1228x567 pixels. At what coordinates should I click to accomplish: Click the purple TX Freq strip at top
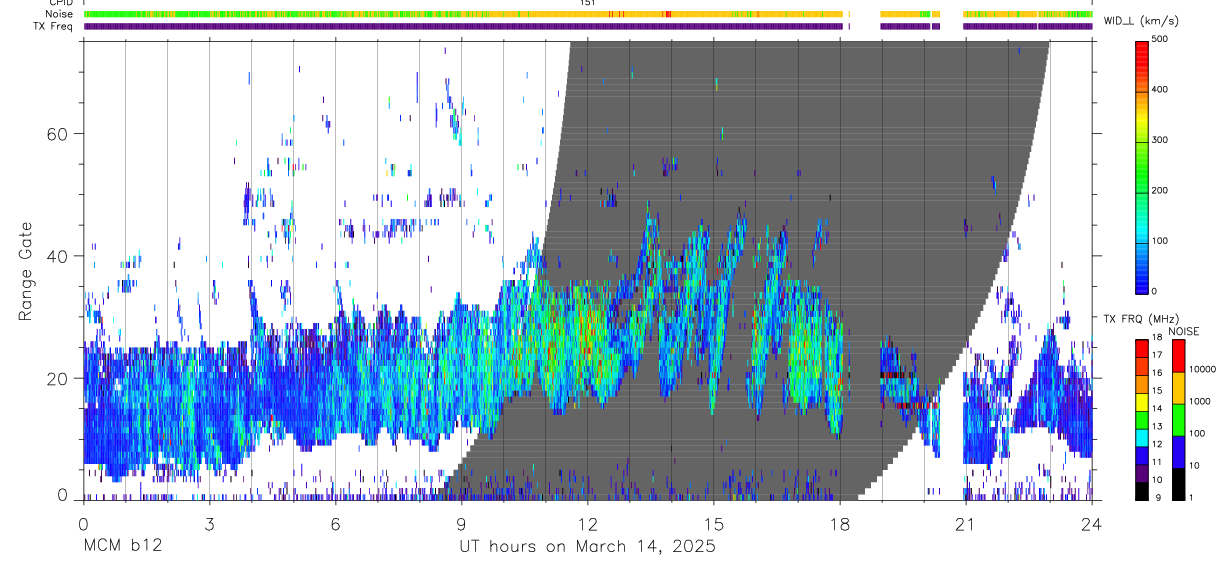point(588,27)
